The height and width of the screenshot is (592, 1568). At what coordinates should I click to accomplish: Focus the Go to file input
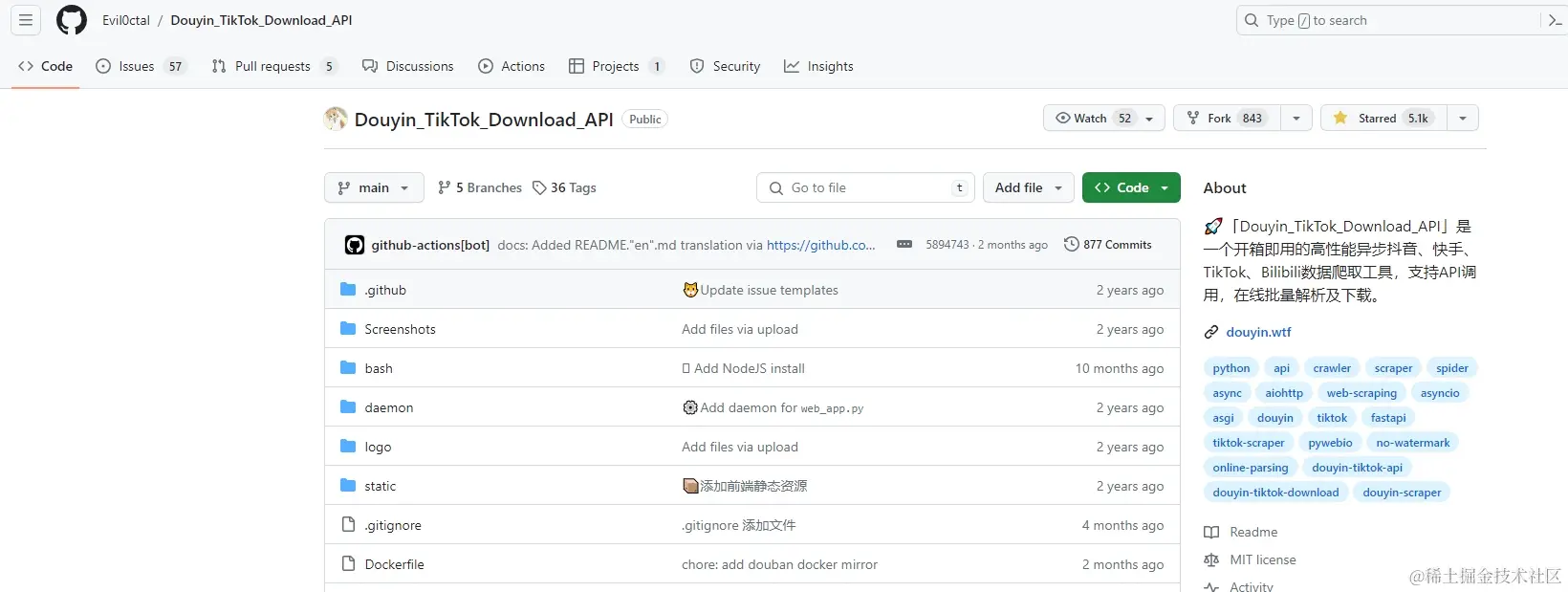click(865, 187)
